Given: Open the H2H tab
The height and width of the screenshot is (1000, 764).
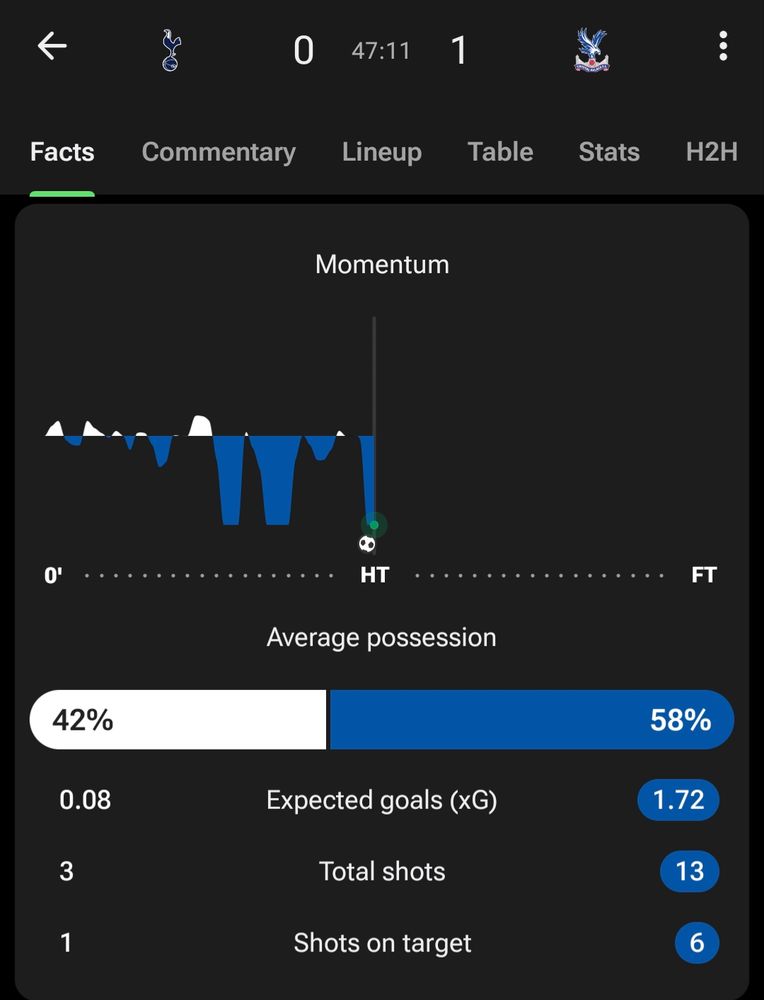Looking at the screenshot, I should [712, 152].
